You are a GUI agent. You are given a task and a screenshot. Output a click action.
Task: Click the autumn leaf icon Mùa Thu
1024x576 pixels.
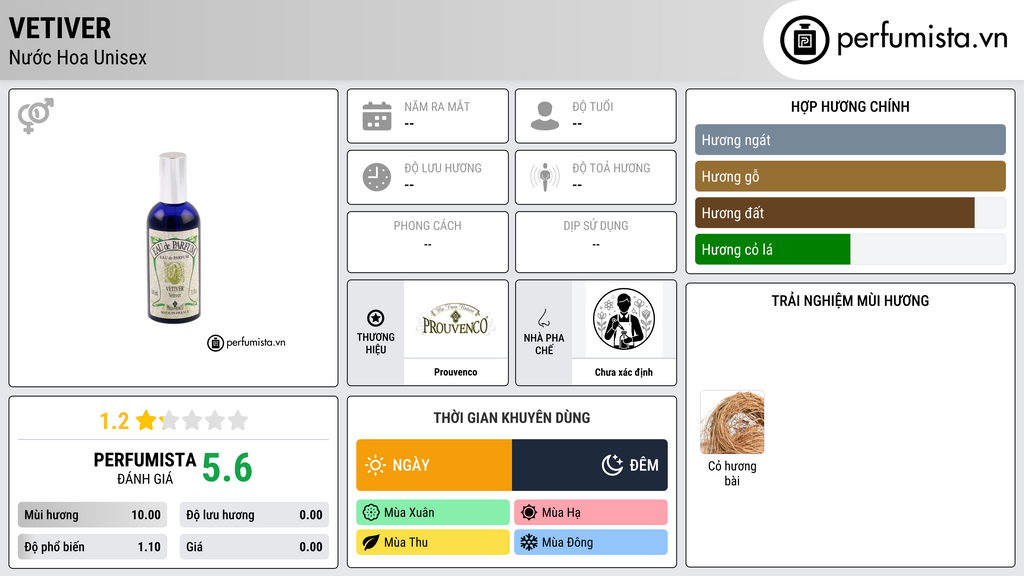click(x=371, y=542)
